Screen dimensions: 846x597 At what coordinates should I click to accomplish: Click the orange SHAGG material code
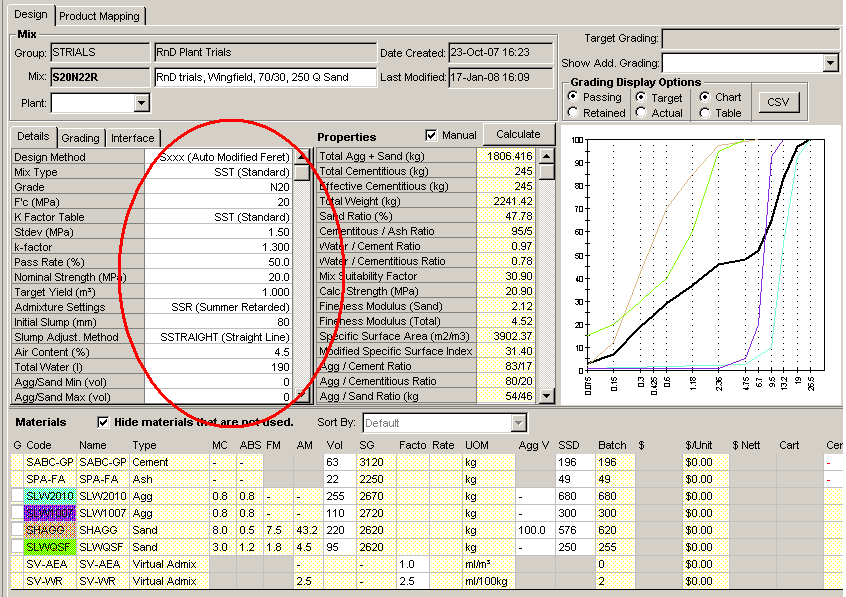coord(48,531)
